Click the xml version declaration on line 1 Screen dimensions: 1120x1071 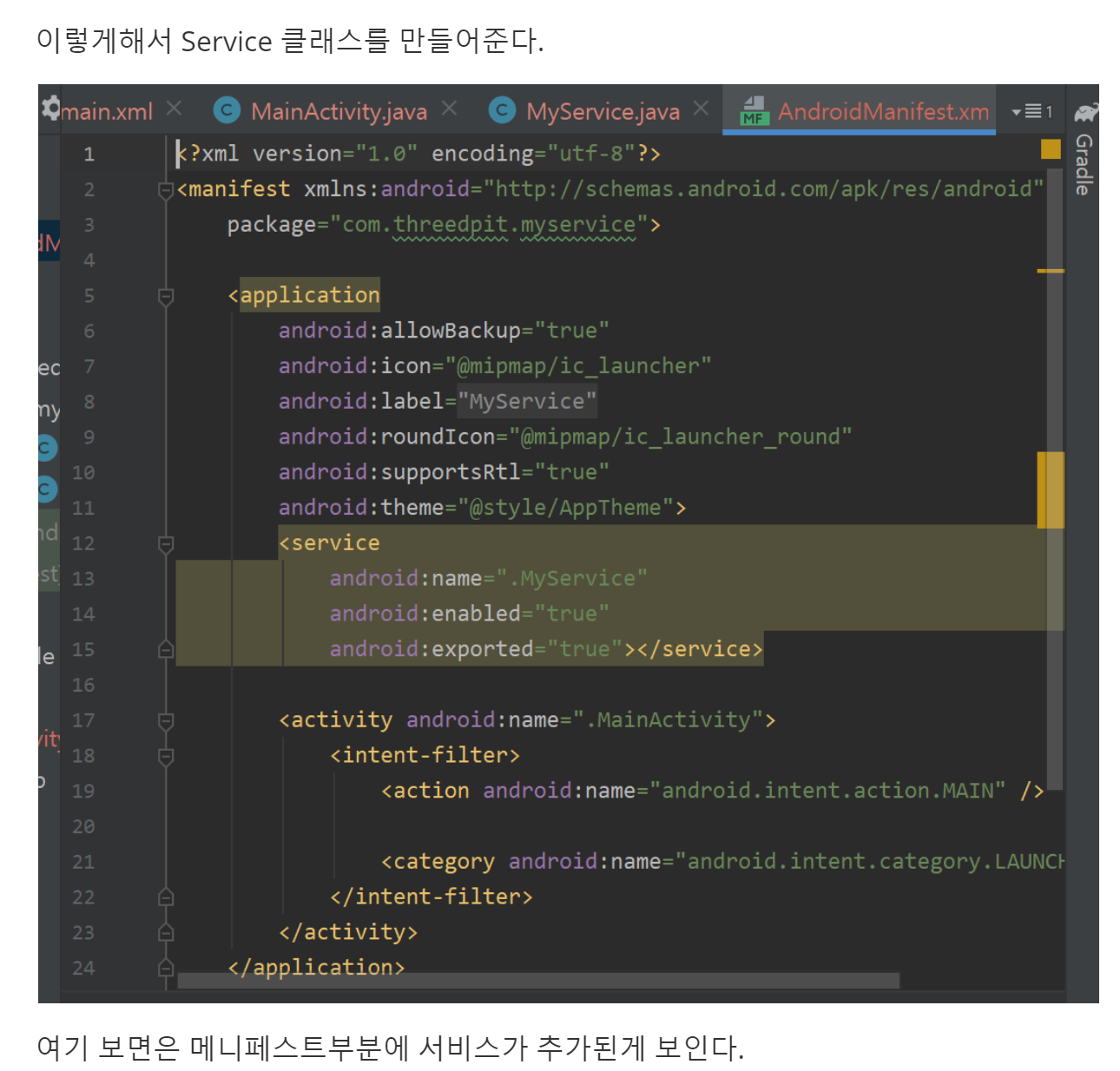click(418, 154)
